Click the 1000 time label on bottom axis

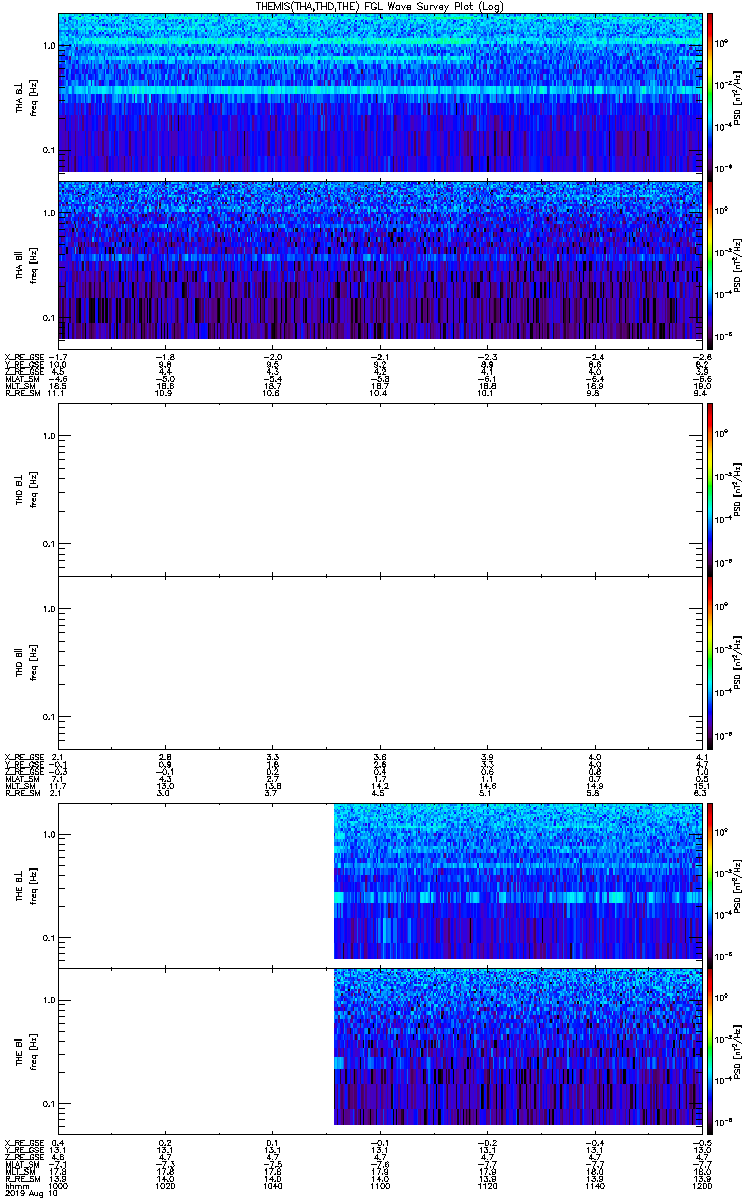click(x=59, y=1184)
